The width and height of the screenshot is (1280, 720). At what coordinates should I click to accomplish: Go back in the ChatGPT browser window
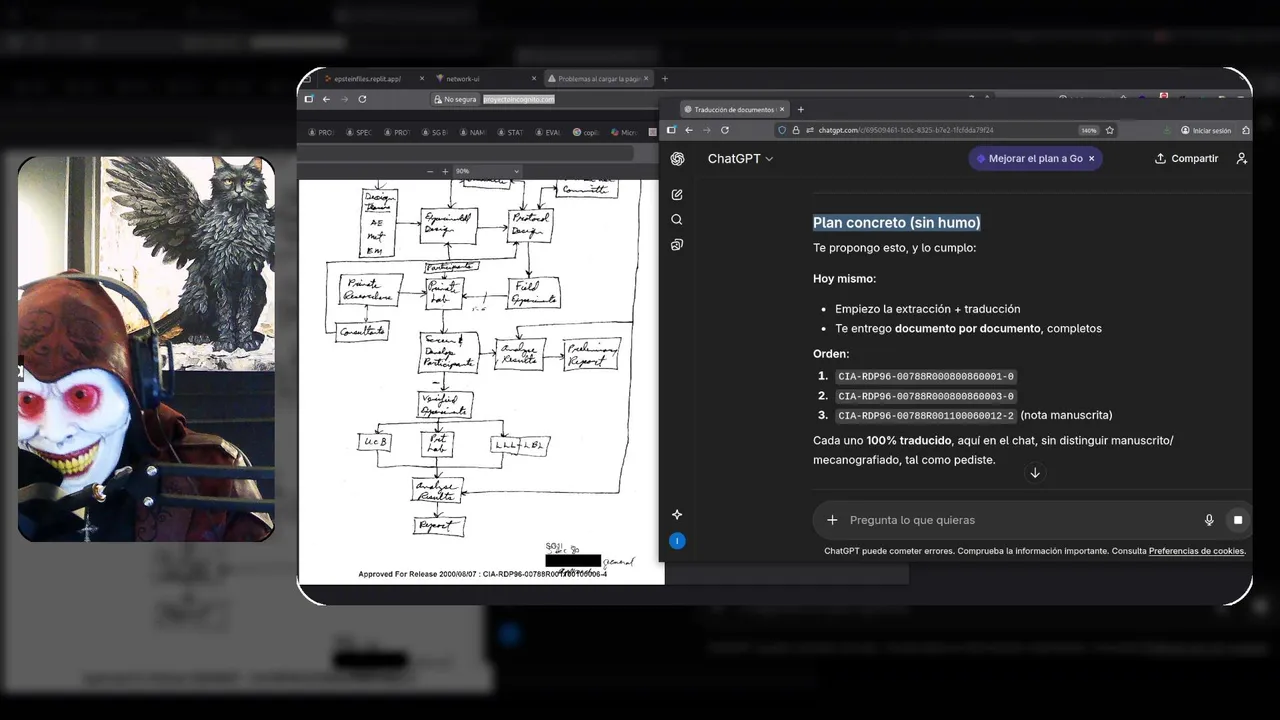click(x=689, y=130)
